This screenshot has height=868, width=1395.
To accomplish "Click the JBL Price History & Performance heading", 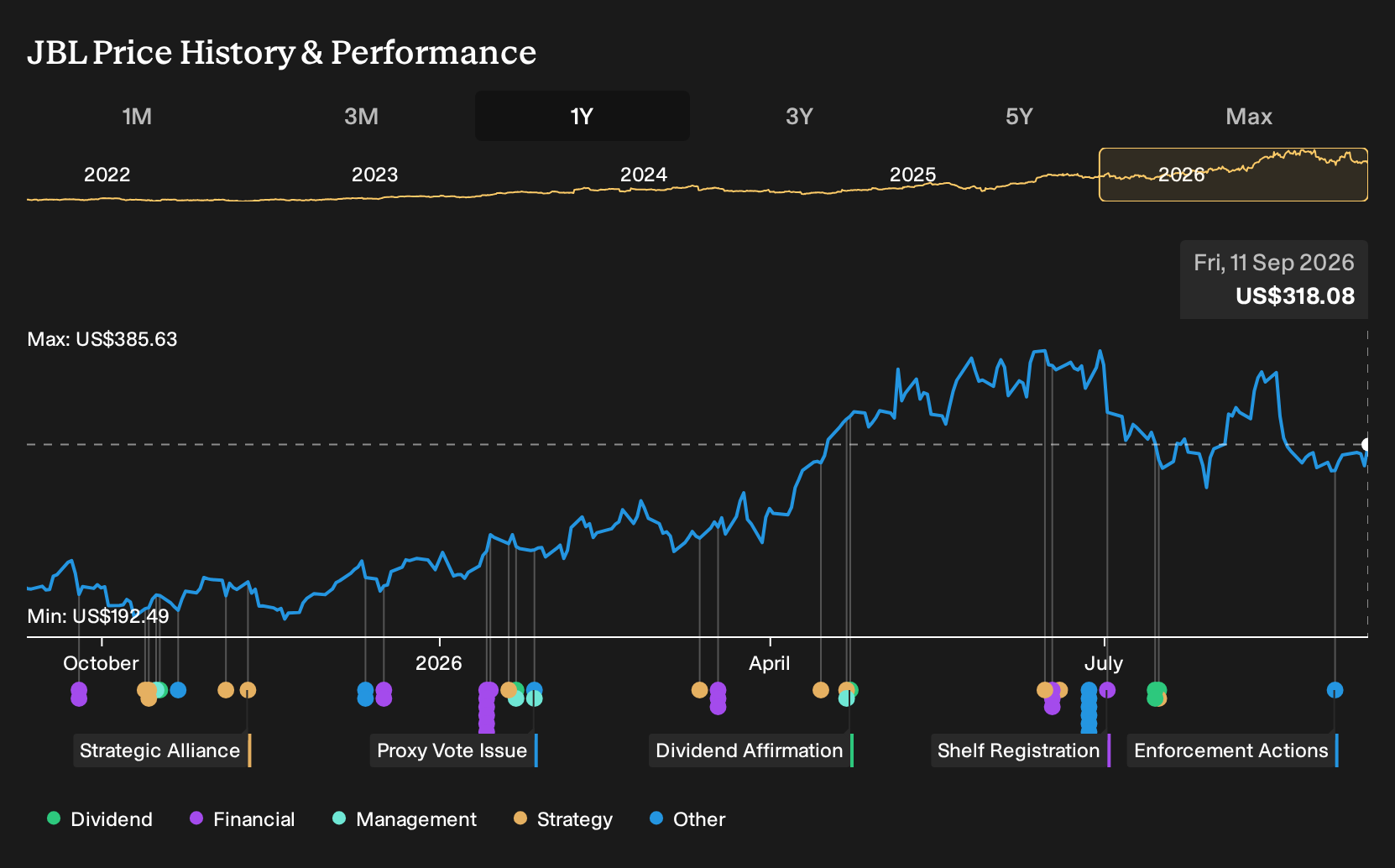I will 282,52.
